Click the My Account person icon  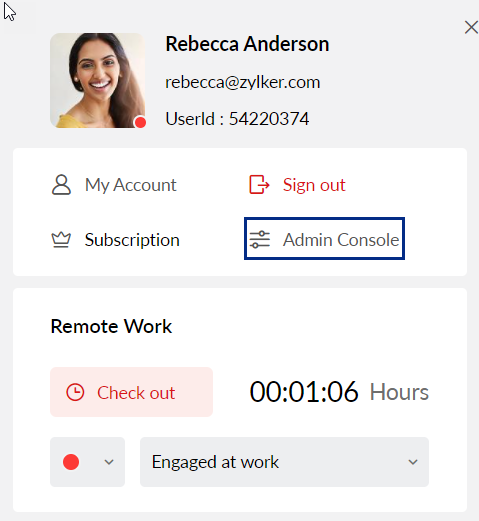pyautogui.click(x=61, y=185)
